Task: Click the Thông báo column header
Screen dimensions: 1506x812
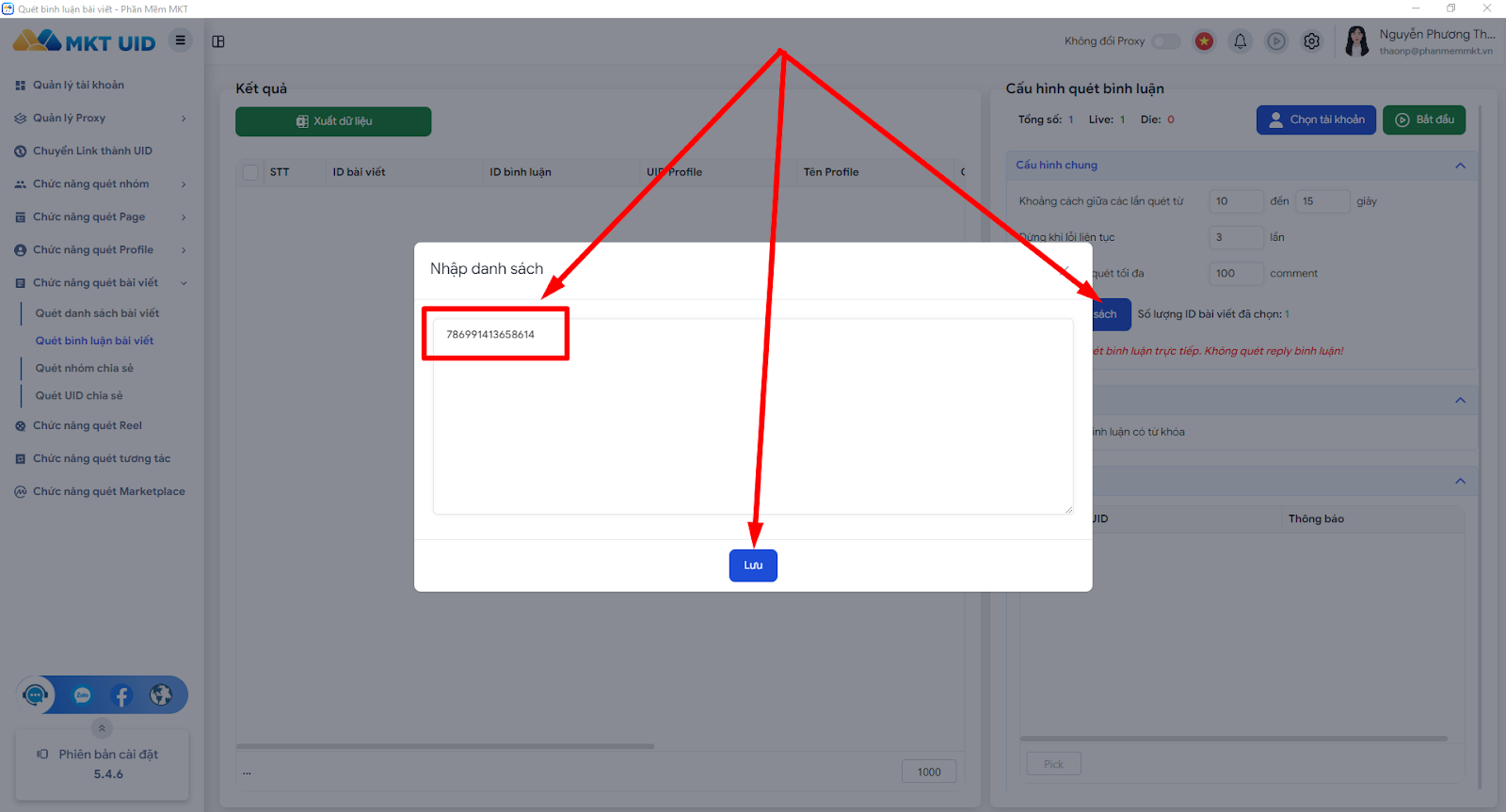Action: click(1316, 518)
